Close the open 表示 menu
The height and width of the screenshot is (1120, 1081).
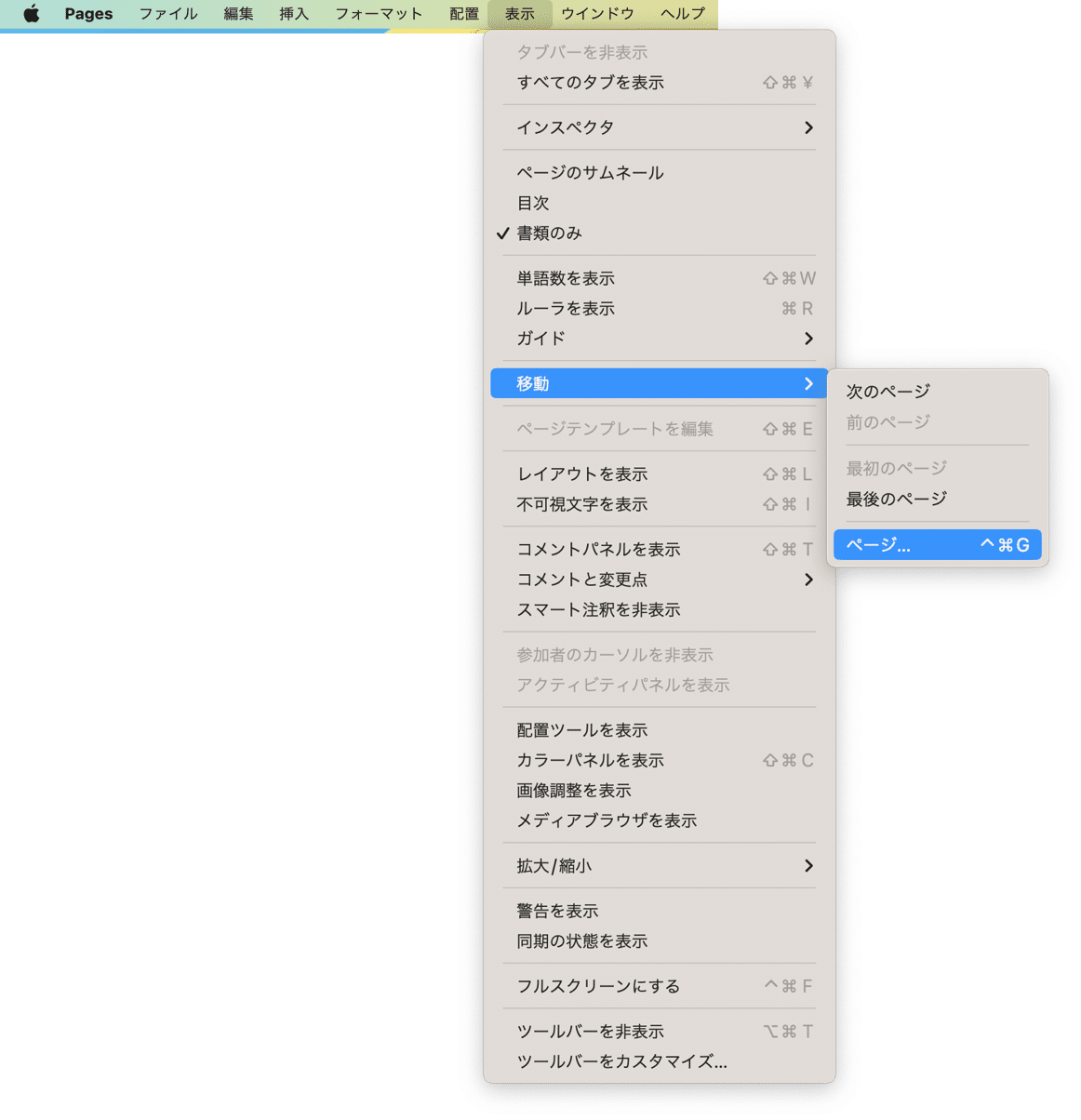pos(520,14)
